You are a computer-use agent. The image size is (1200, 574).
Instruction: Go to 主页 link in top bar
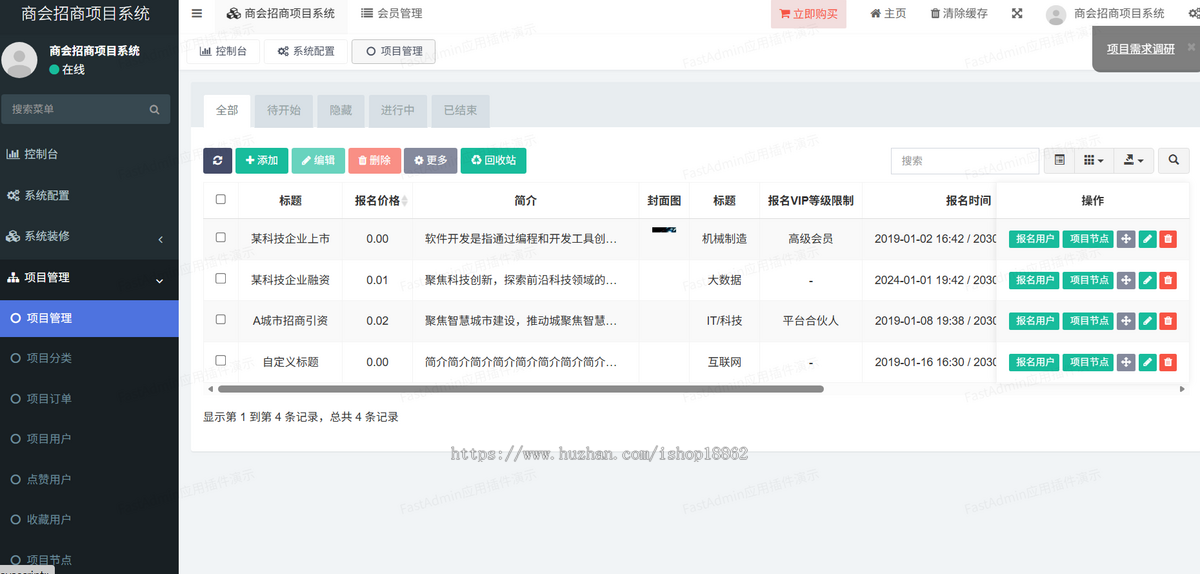(x=888, y=14)
